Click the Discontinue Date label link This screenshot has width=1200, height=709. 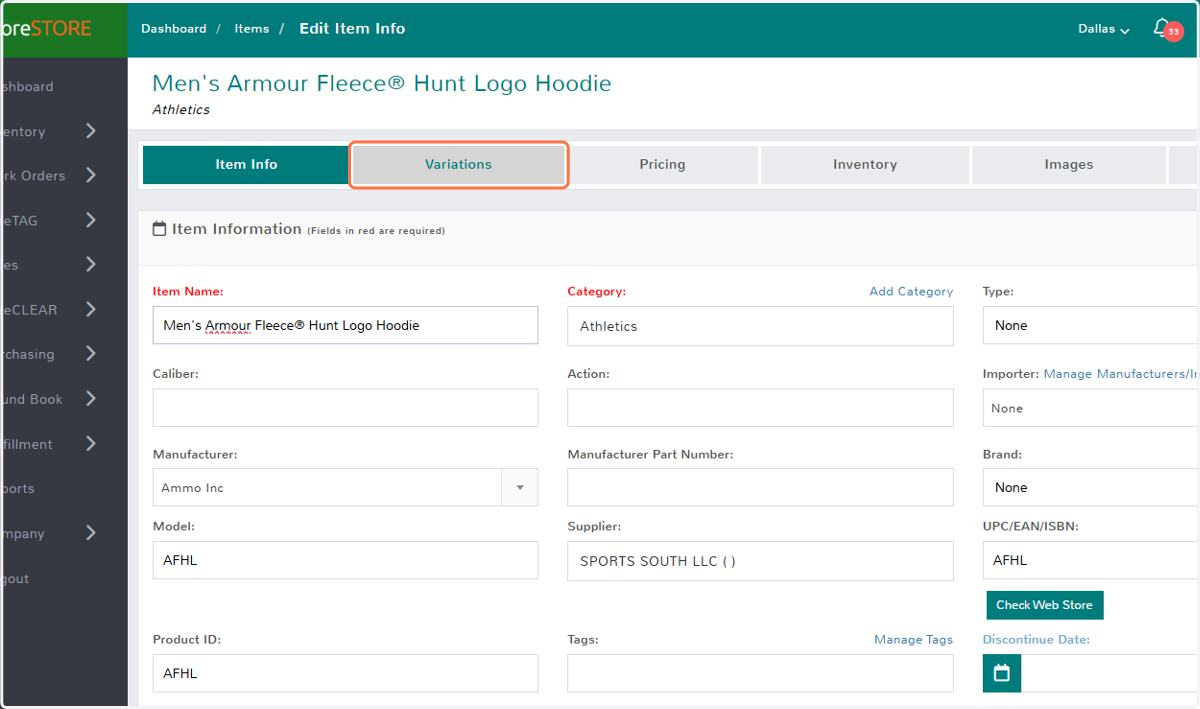point(1036,640)
